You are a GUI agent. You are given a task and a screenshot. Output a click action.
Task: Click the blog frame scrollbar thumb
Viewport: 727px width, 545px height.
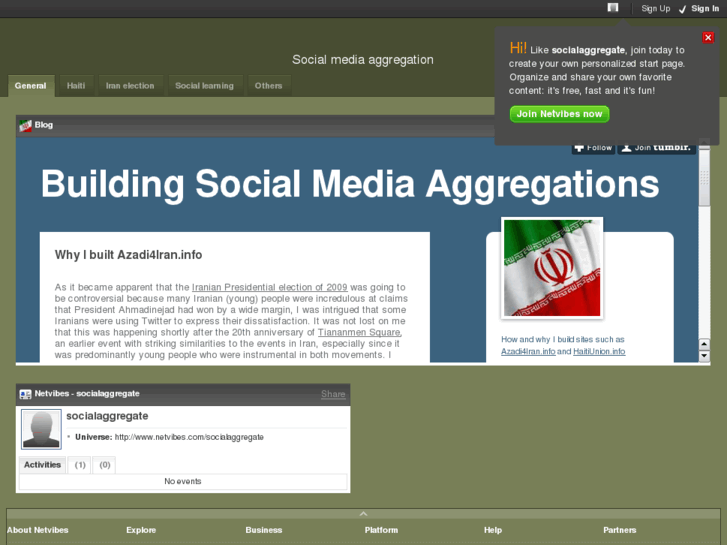(x=704, y=178)
